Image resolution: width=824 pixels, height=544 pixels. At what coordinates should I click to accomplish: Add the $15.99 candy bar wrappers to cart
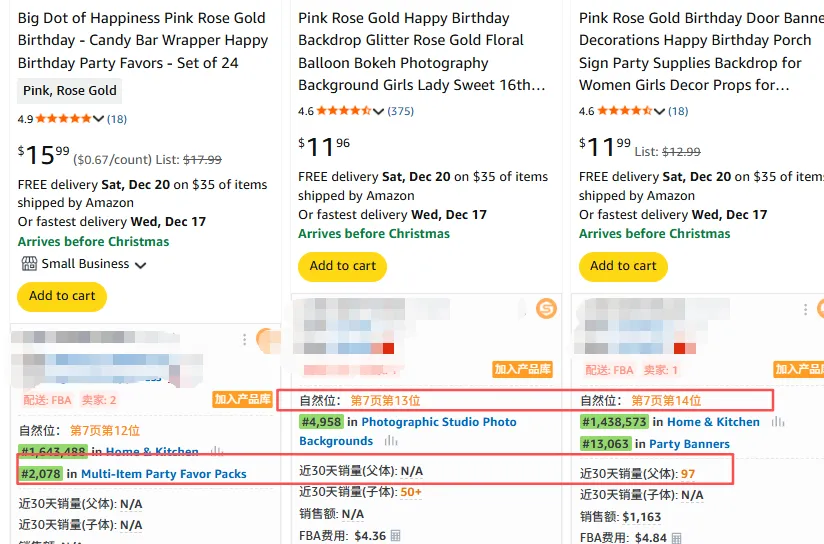pyautogui.click(x=62, y=296)
